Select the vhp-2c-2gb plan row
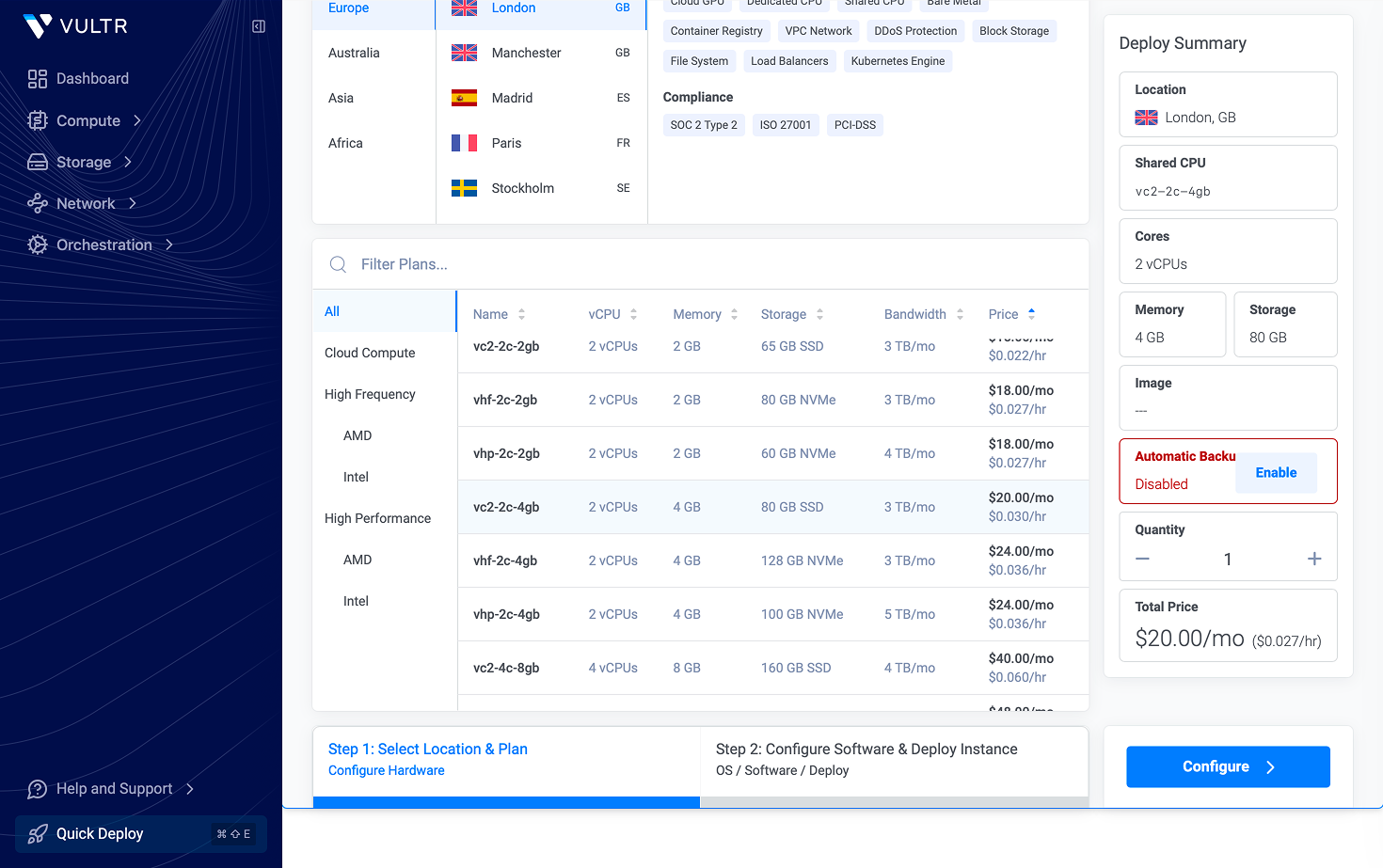Viewport: 1383px width, 868px height. (x=773, y=453)
